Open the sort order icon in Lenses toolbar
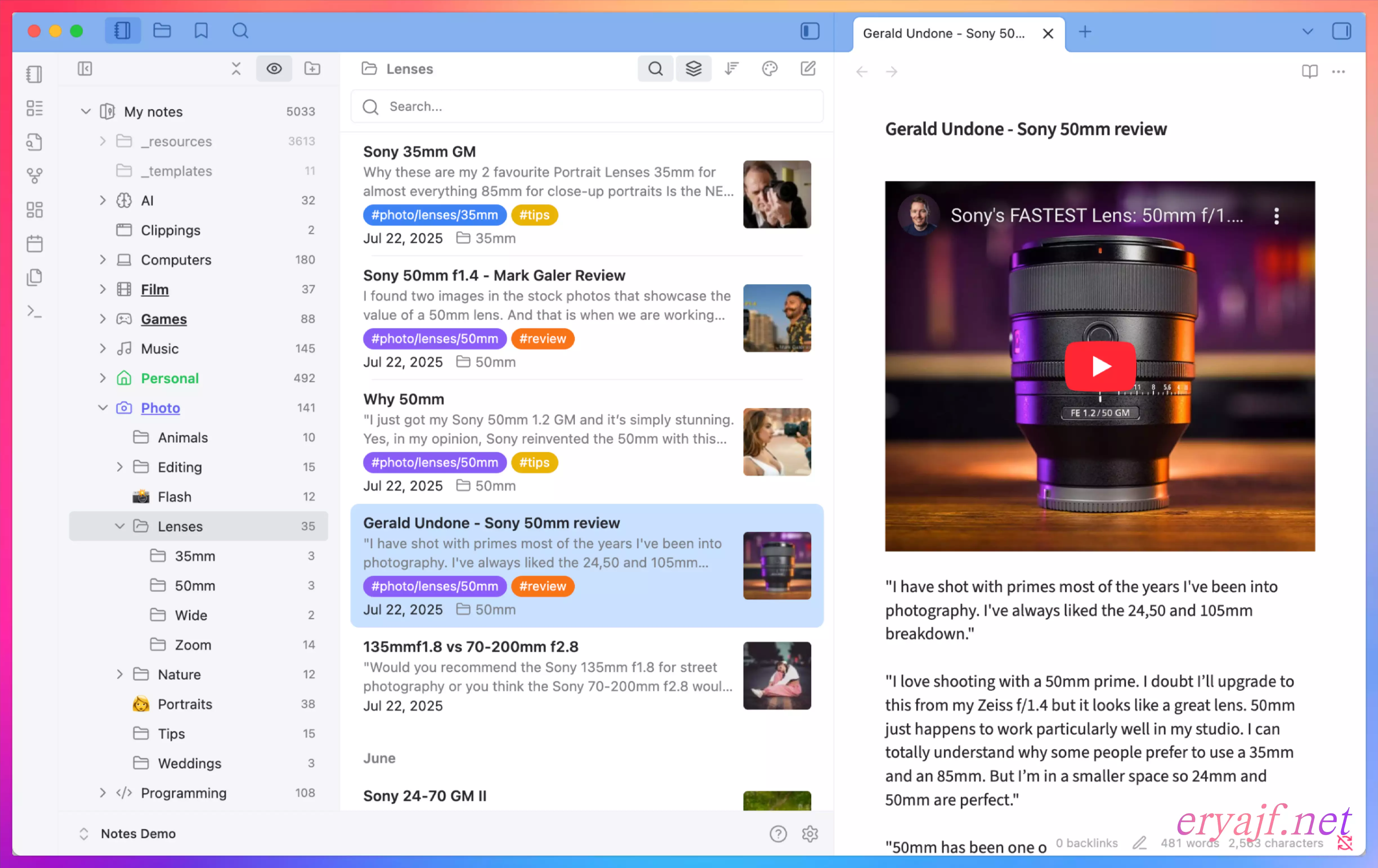 tap(731, 69)
